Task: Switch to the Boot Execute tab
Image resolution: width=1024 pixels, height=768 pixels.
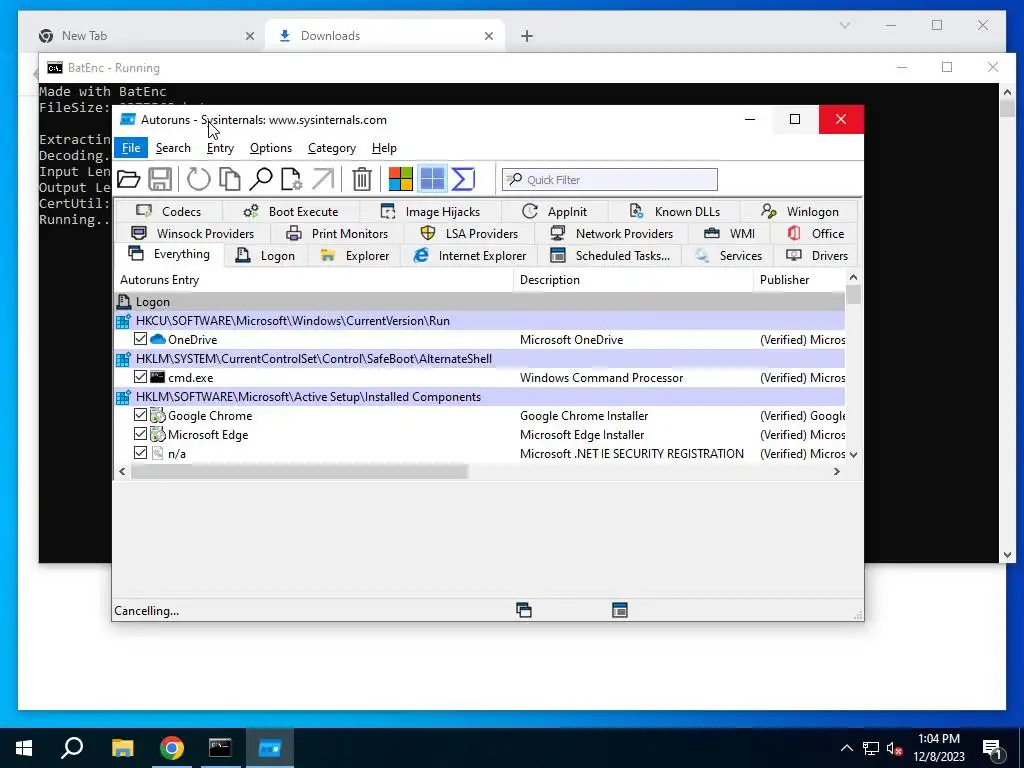Action: click(x=291, y=211)
